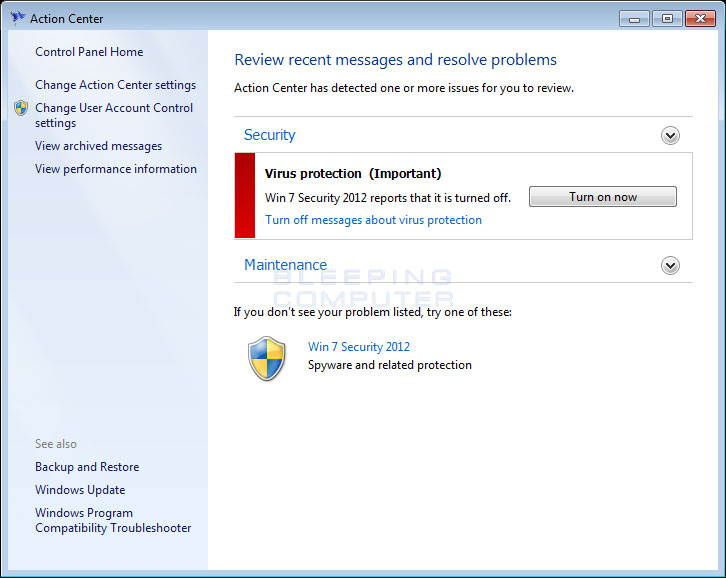Expand the Maintenance section chevron
This screenshot has width=726, height=578.
670,266
